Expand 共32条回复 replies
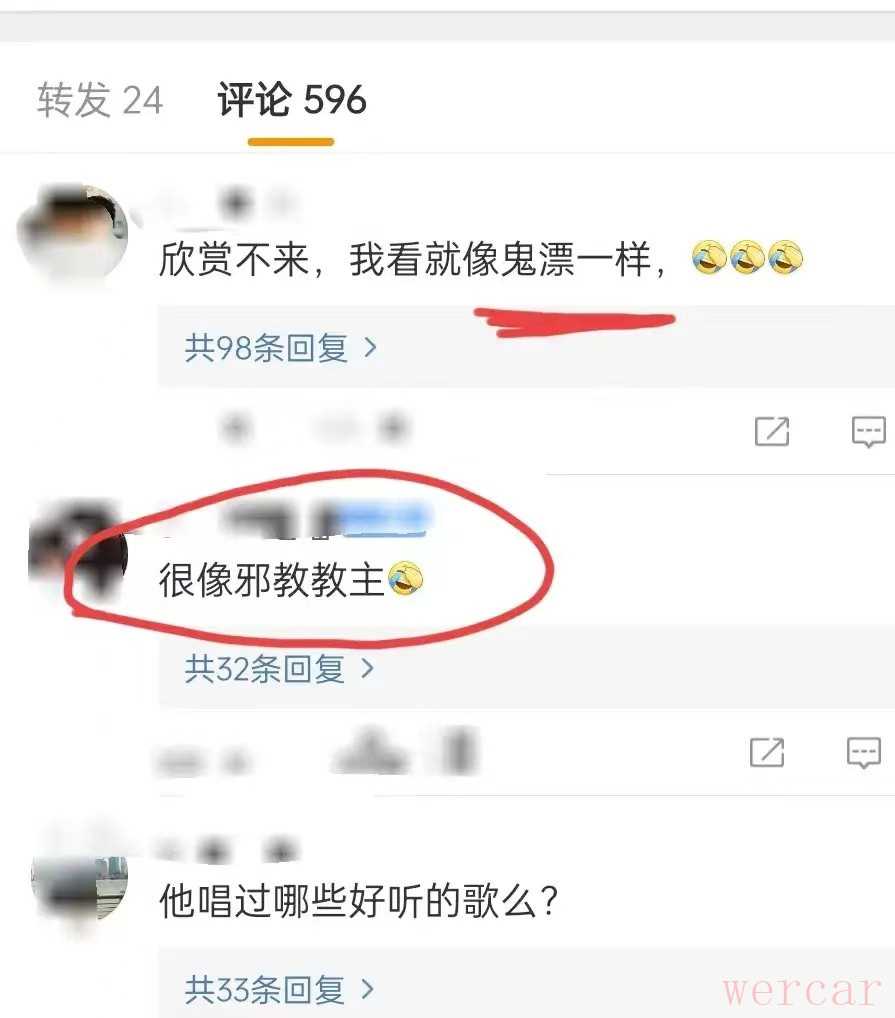Image resolution: width=895 pixels, height=1018 pixels. pyautogui.click(x=279, y=668)
